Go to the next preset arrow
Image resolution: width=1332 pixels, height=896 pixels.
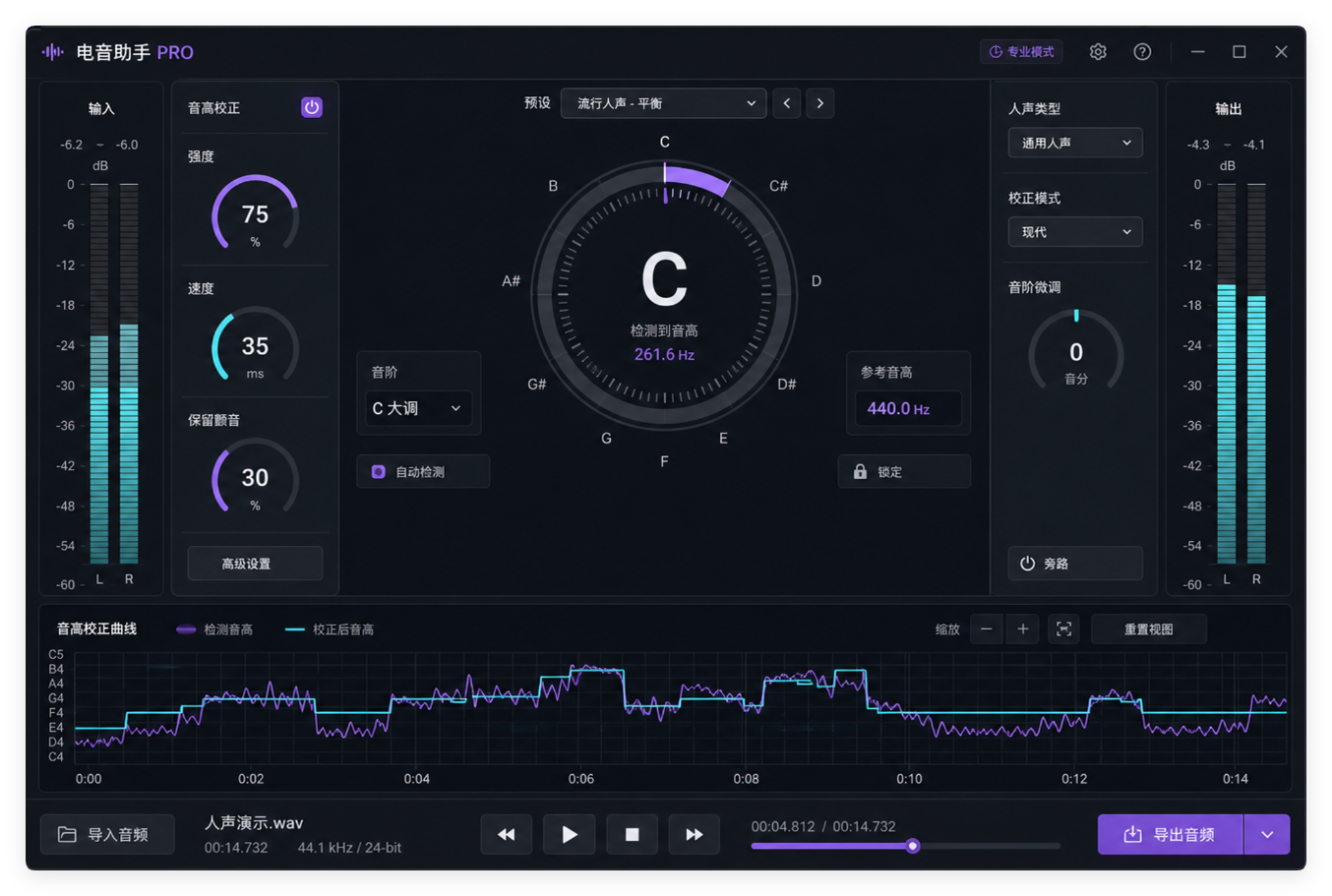pyautogui.click(x=820, y=103)
